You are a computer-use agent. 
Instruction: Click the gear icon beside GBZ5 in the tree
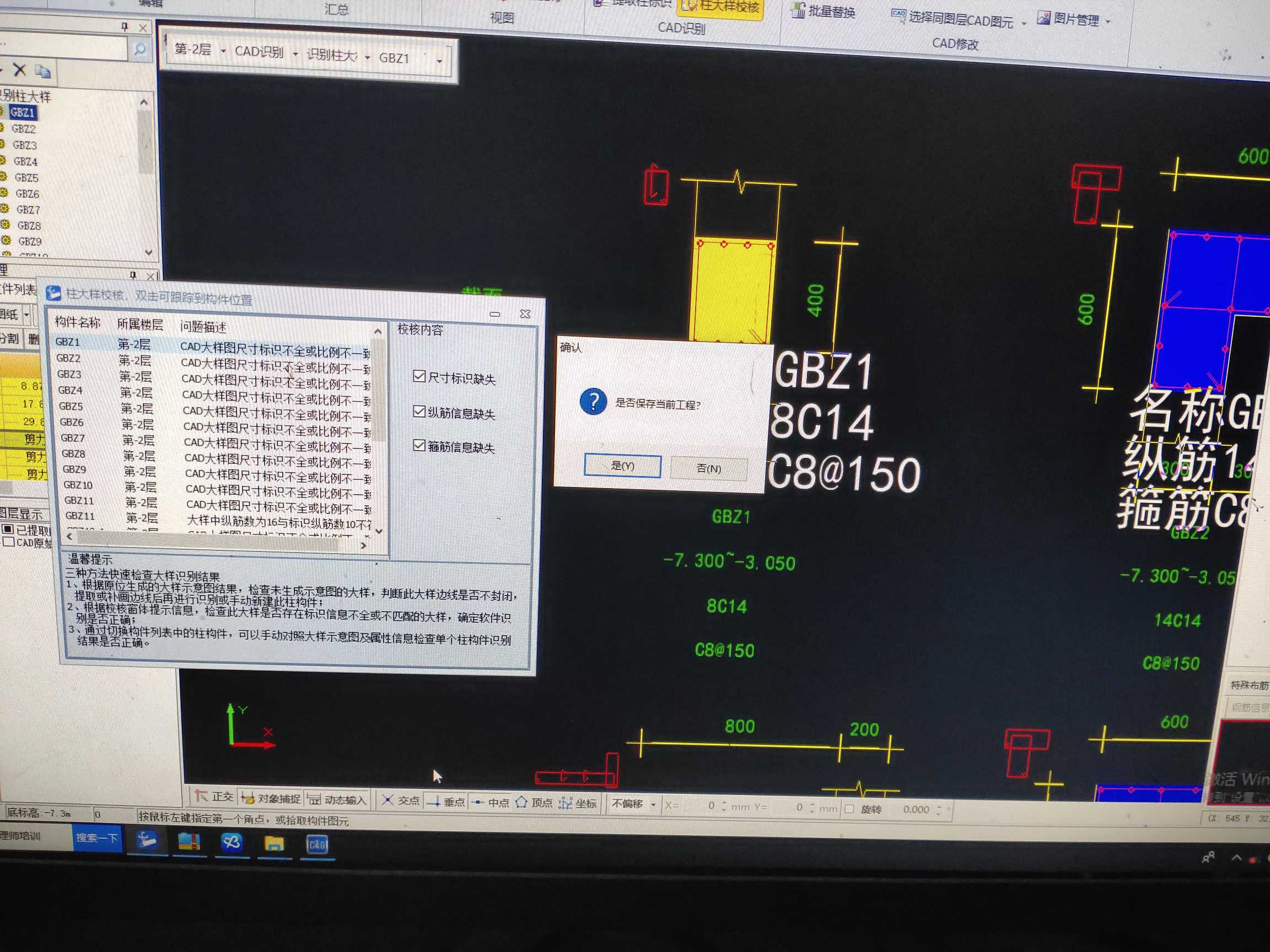(x=4, y=177)
